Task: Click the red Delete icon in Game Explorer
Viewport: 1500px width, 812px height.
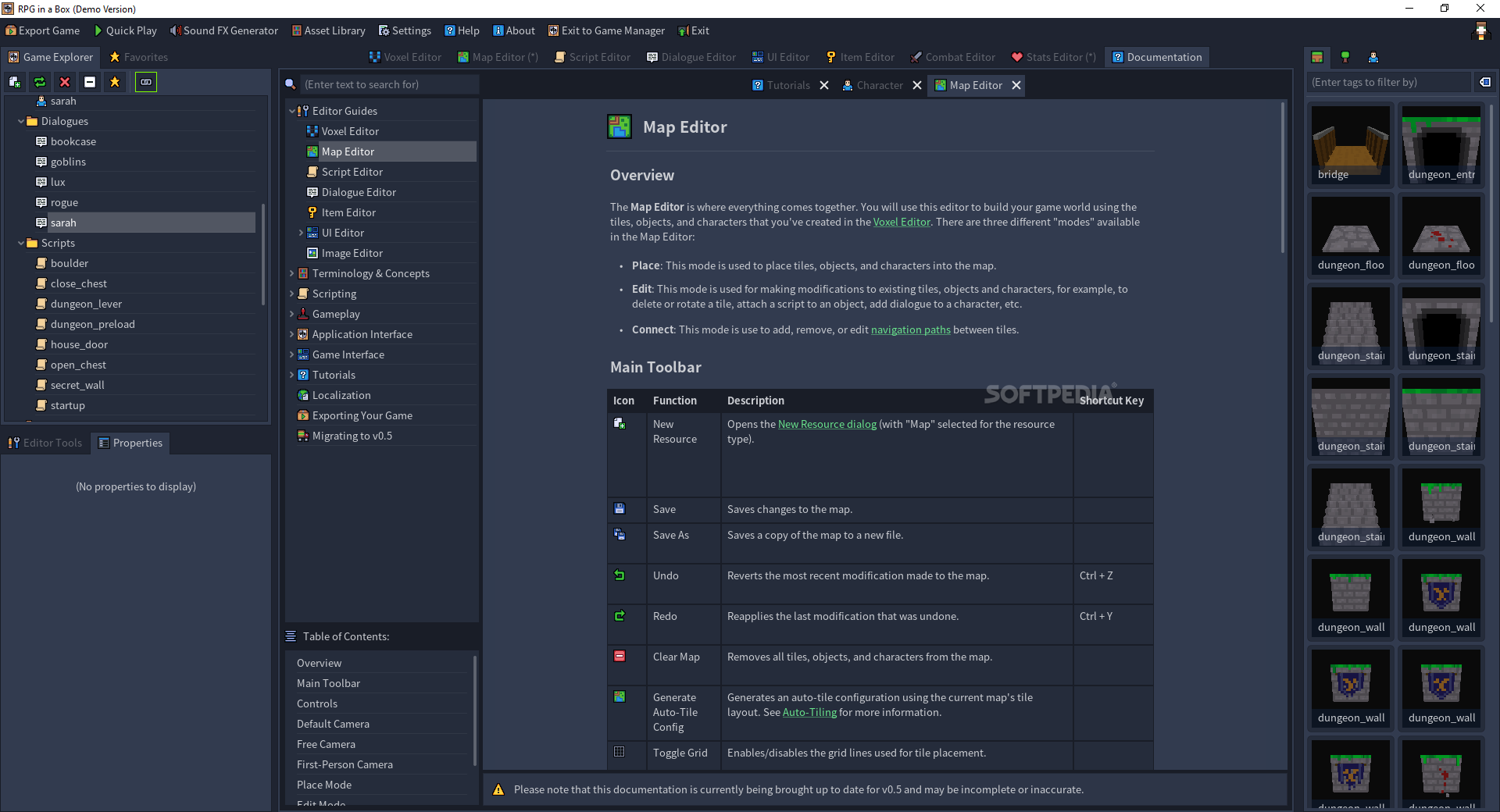Action: pos(65,82)
